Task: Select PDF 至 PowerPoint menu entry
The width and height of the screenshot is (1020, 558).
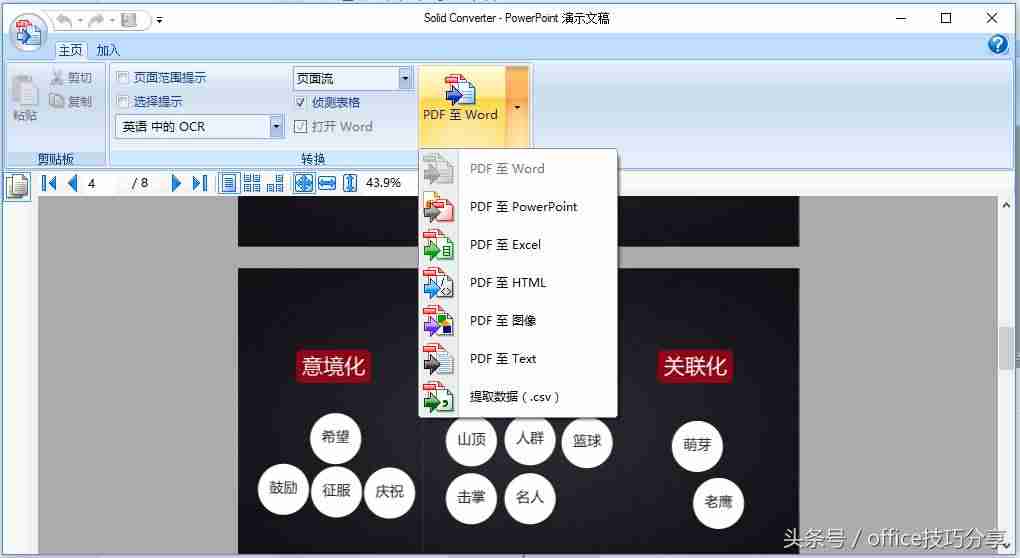Action: tap(518, 207)
